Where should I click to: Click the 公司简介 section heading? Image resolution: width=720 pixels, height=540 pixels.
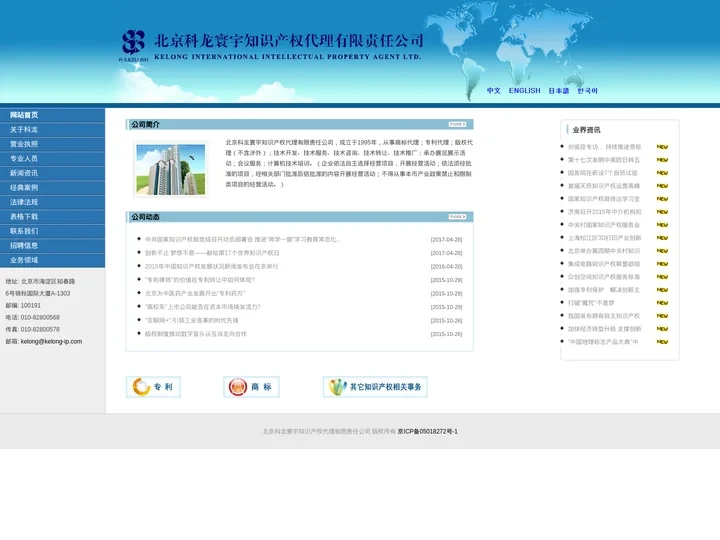(x=146, y=124)
